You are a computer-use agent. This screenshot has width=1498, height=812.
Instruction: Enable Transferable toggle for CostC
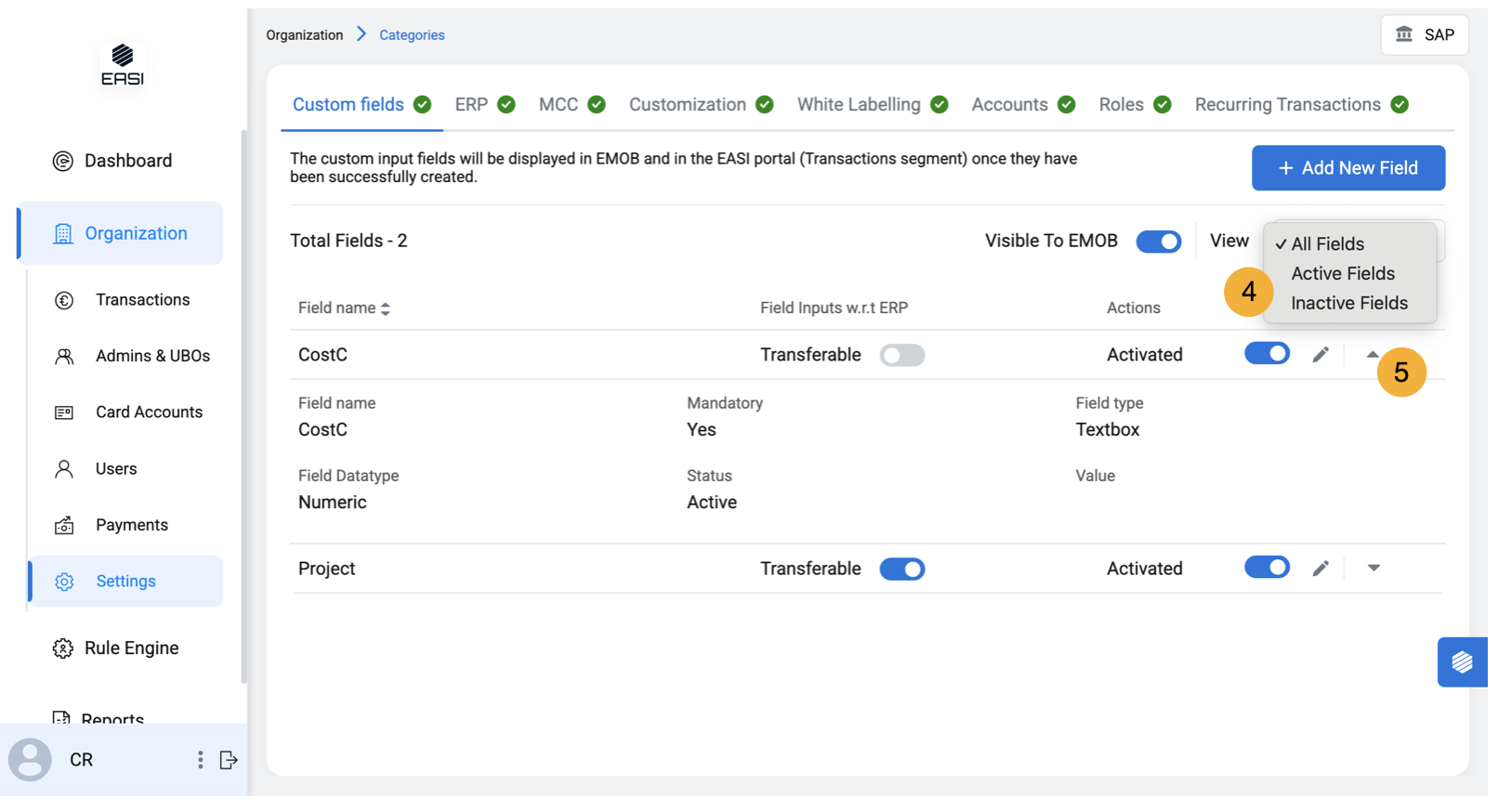pos(901,355)
